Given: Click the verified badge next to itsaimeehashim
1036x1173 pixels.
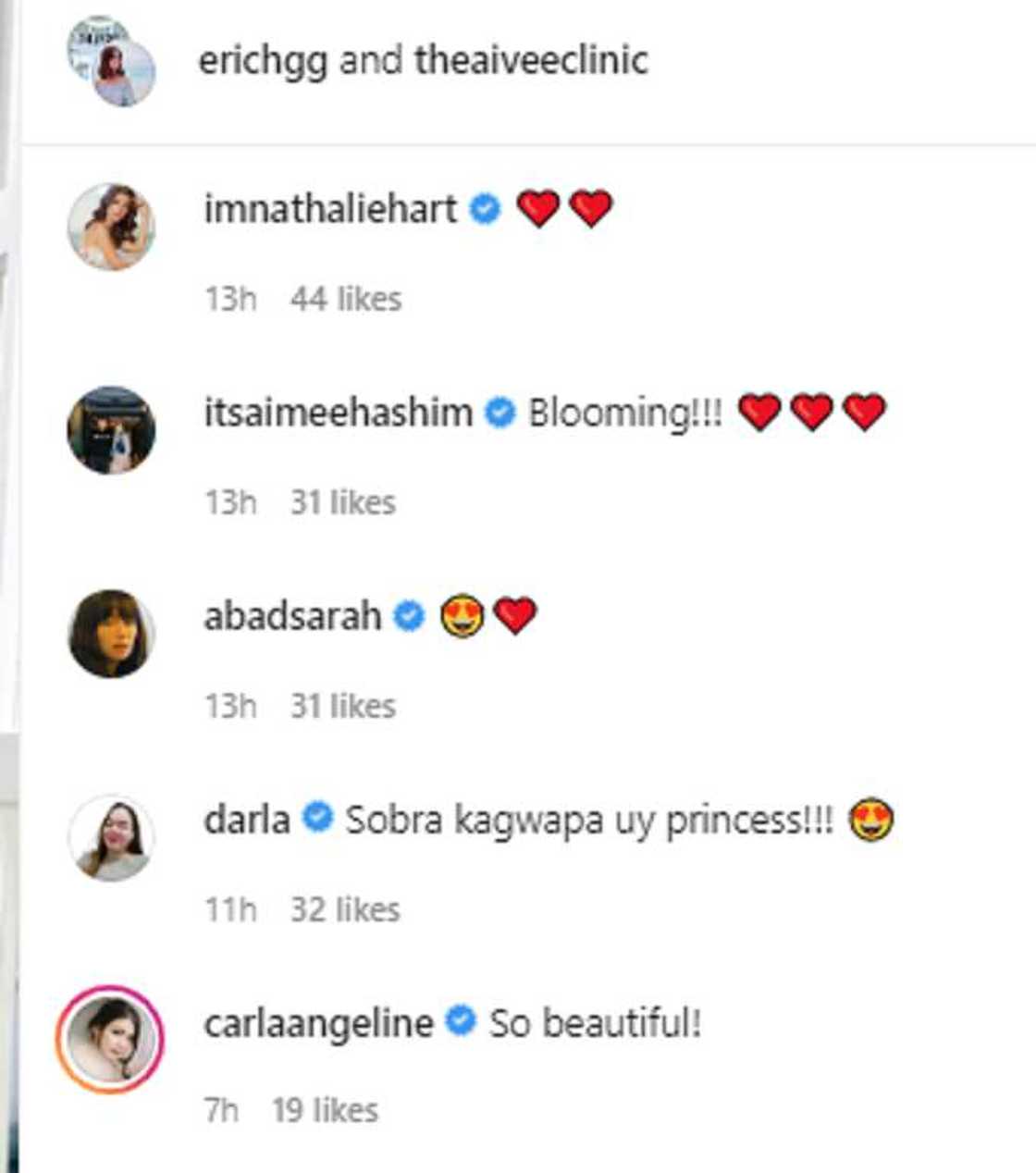Looking at the screenshot, I should coord(500,413).
